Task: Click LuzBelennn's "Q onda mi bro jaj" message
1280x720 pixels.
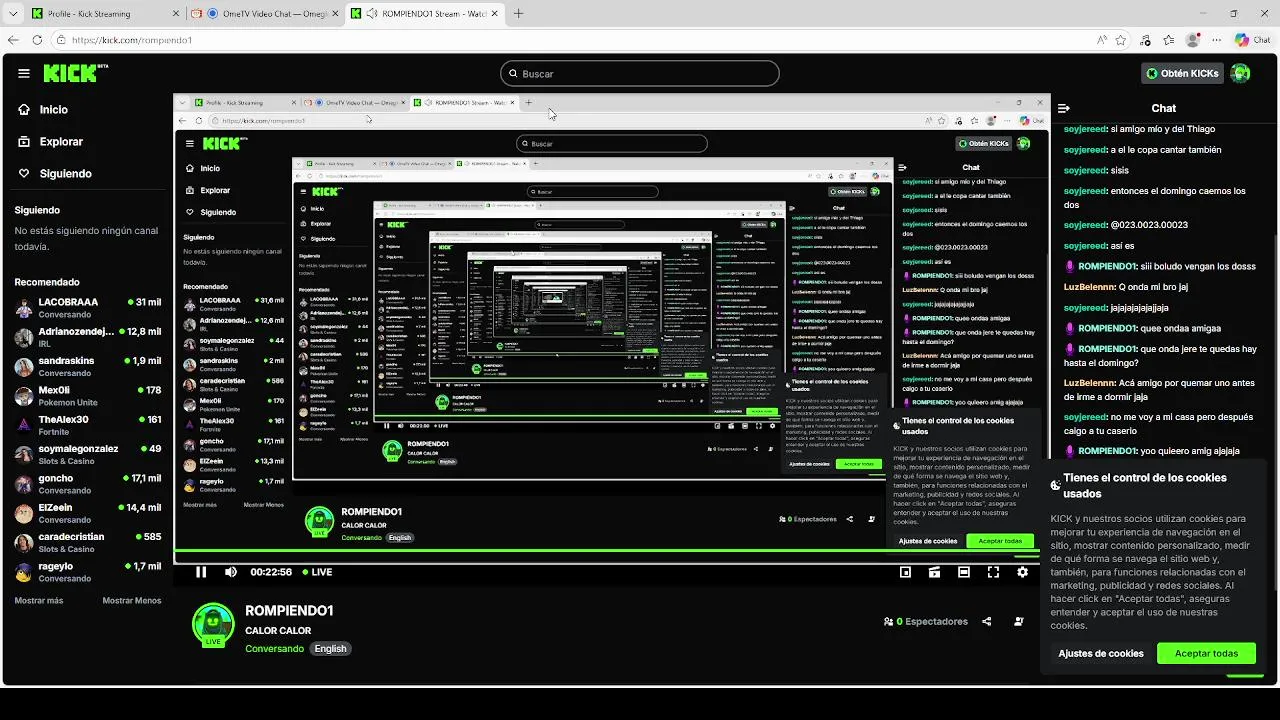Action: coord(1126,287)
